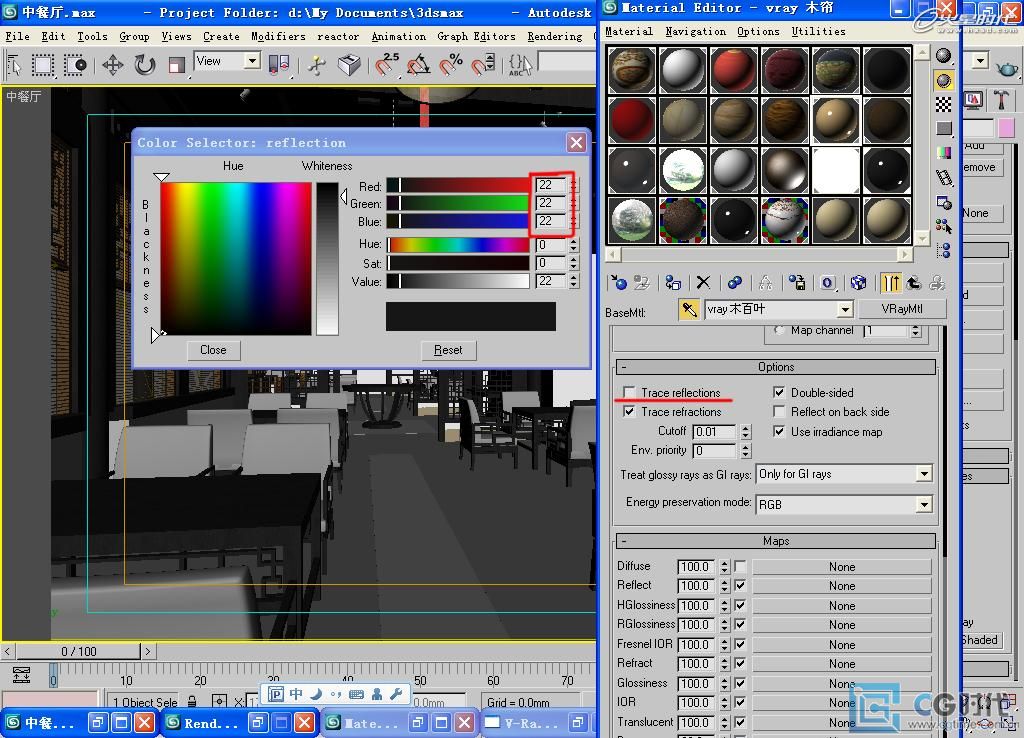Collapse the Maps rollout

click(776, 541)
